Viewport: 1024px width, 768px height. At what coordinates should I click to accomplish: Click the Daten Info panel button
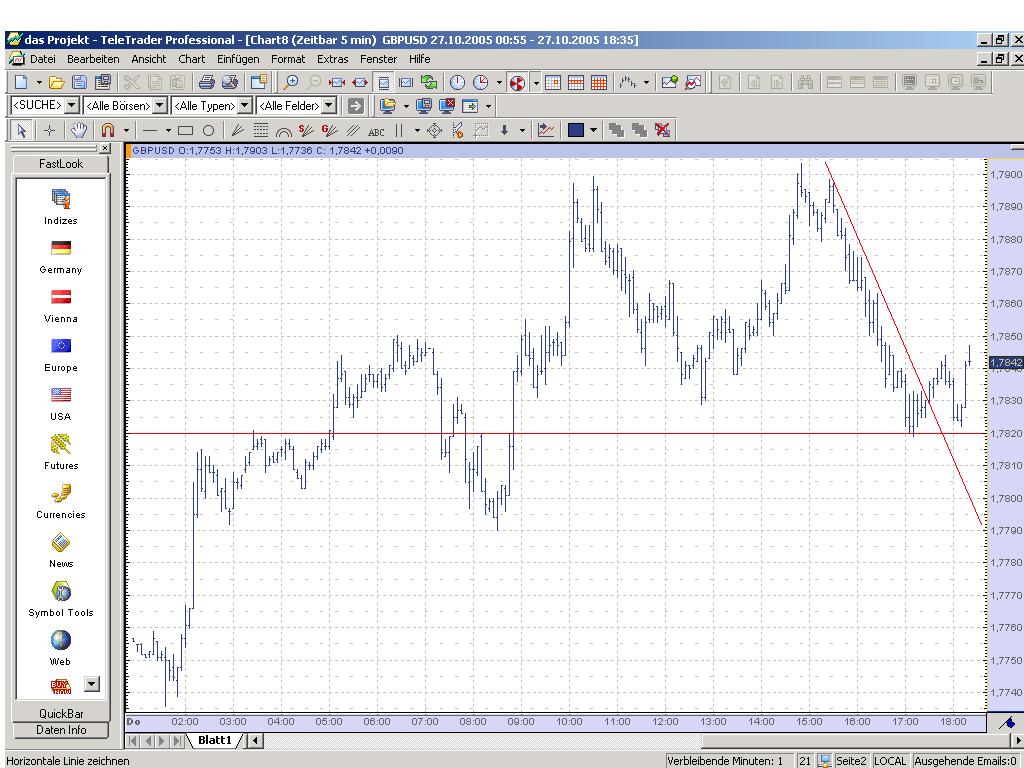click(61, 730)
